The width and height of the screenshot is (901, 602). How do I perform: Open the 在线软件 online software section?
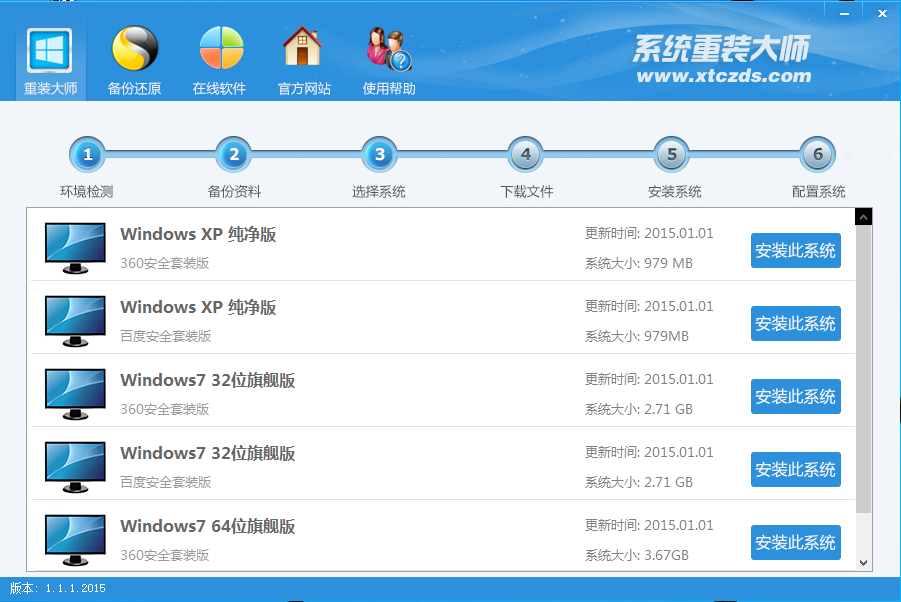pyautogui.click(x=220, y=61)
